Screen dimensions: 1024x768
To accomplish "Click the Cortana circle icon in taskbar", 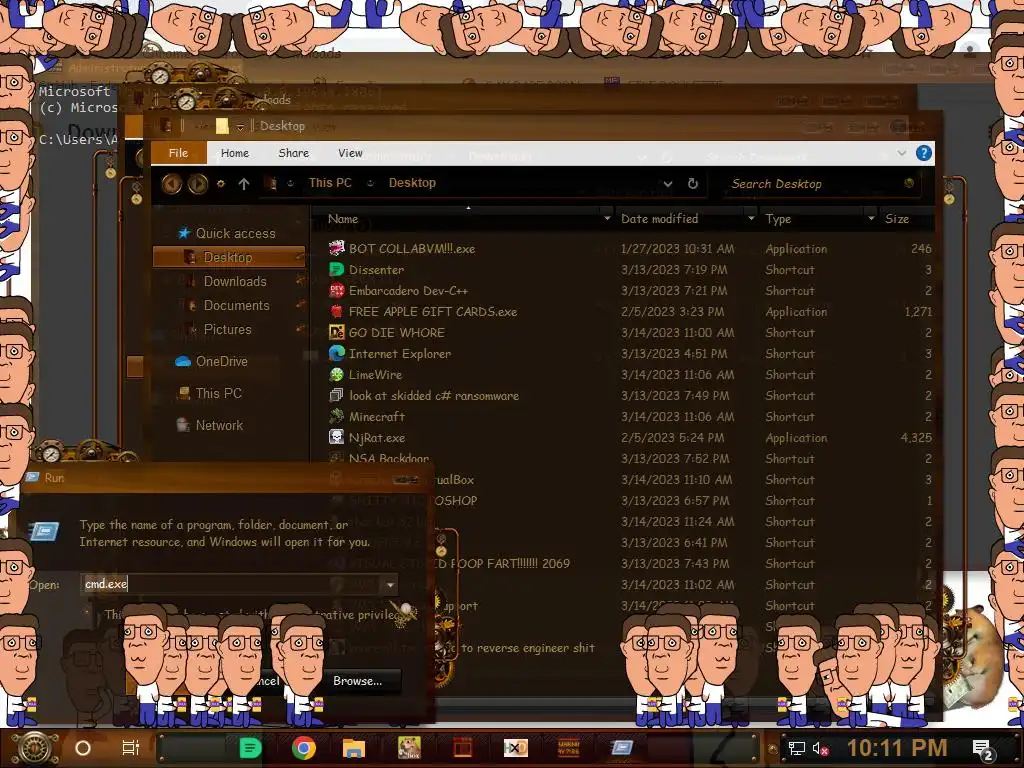I will click(x=83, y=748).
